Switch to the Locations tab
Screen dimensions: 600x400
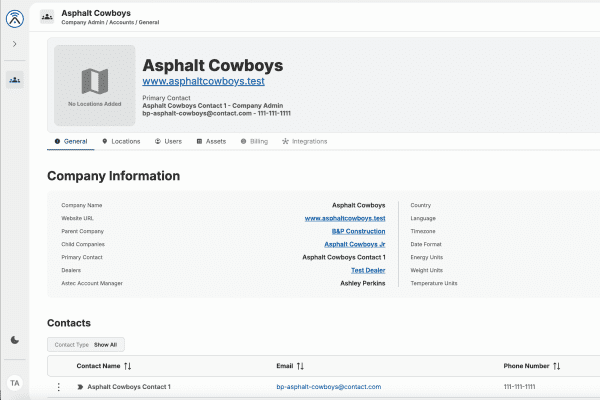[121, 141]
